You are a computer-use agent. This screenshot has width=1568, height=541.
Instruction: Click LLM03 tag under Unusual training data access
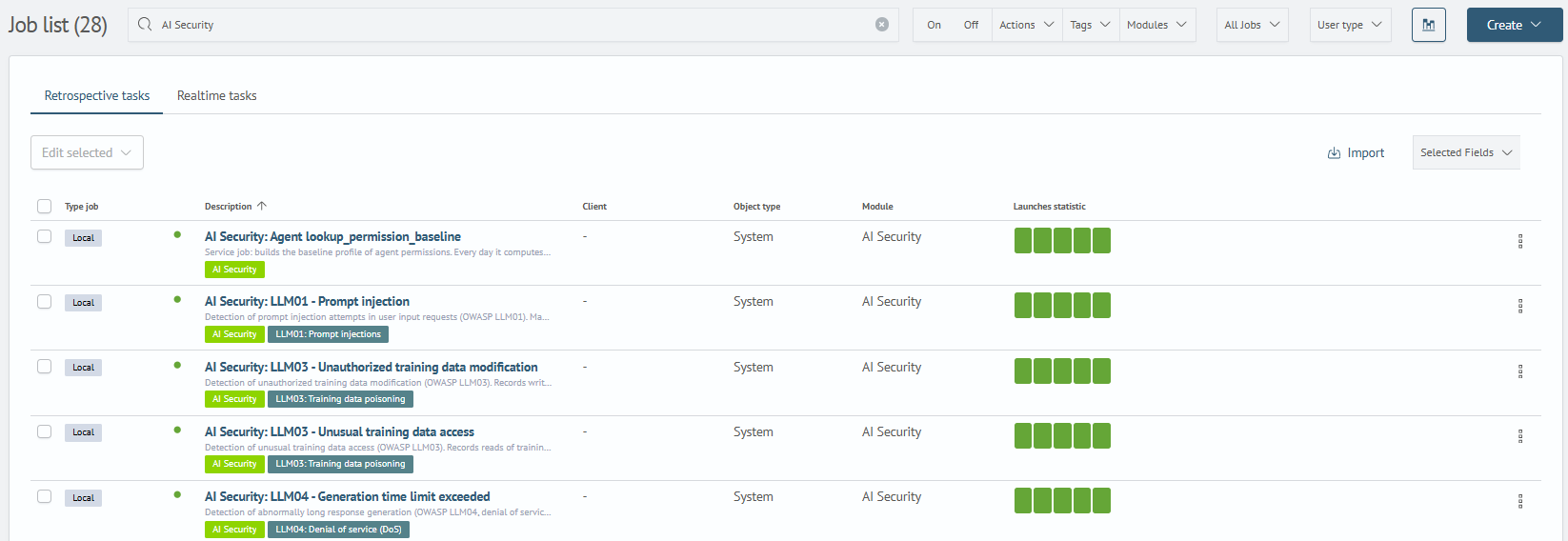pos(340,464)
